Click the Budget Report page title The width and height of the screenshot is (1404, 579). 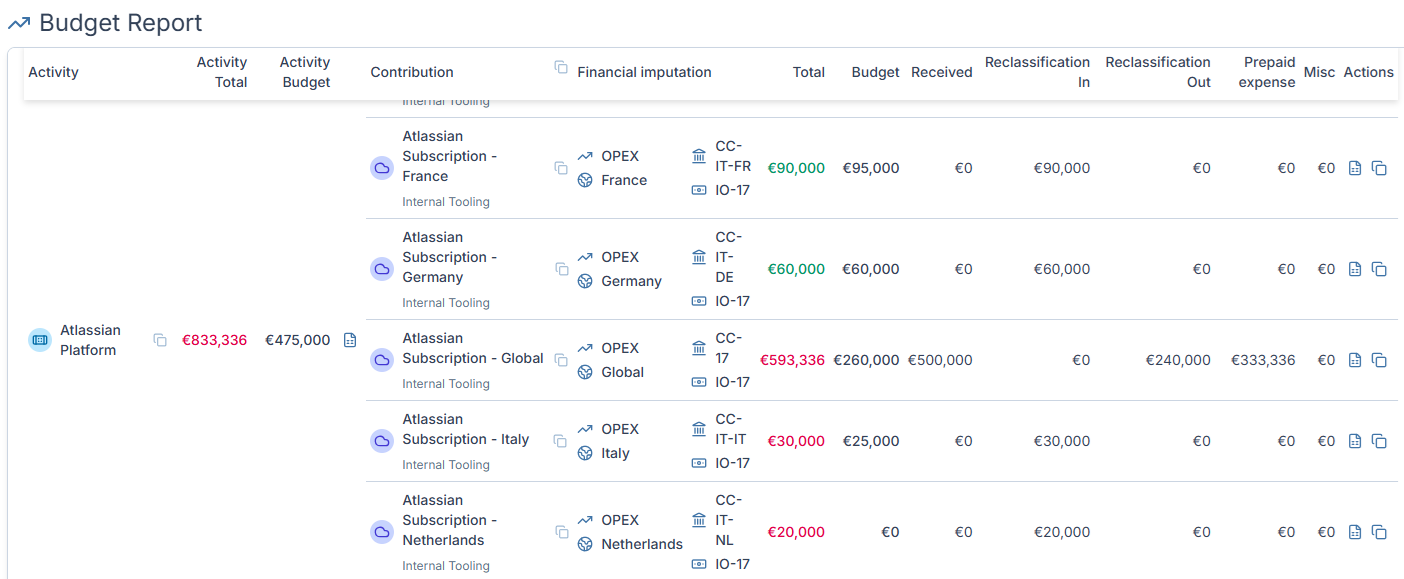pos(121,22)
